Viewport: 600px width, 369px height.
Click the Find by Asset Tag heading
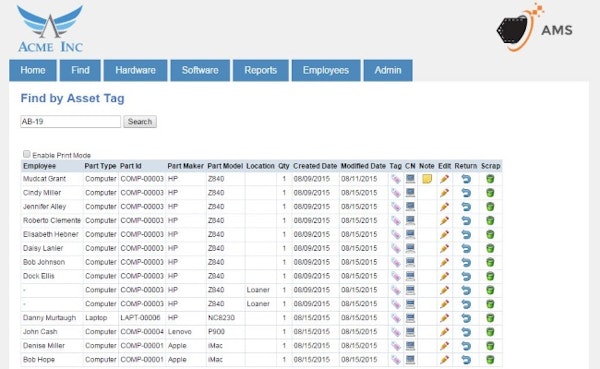click(72, 98)
